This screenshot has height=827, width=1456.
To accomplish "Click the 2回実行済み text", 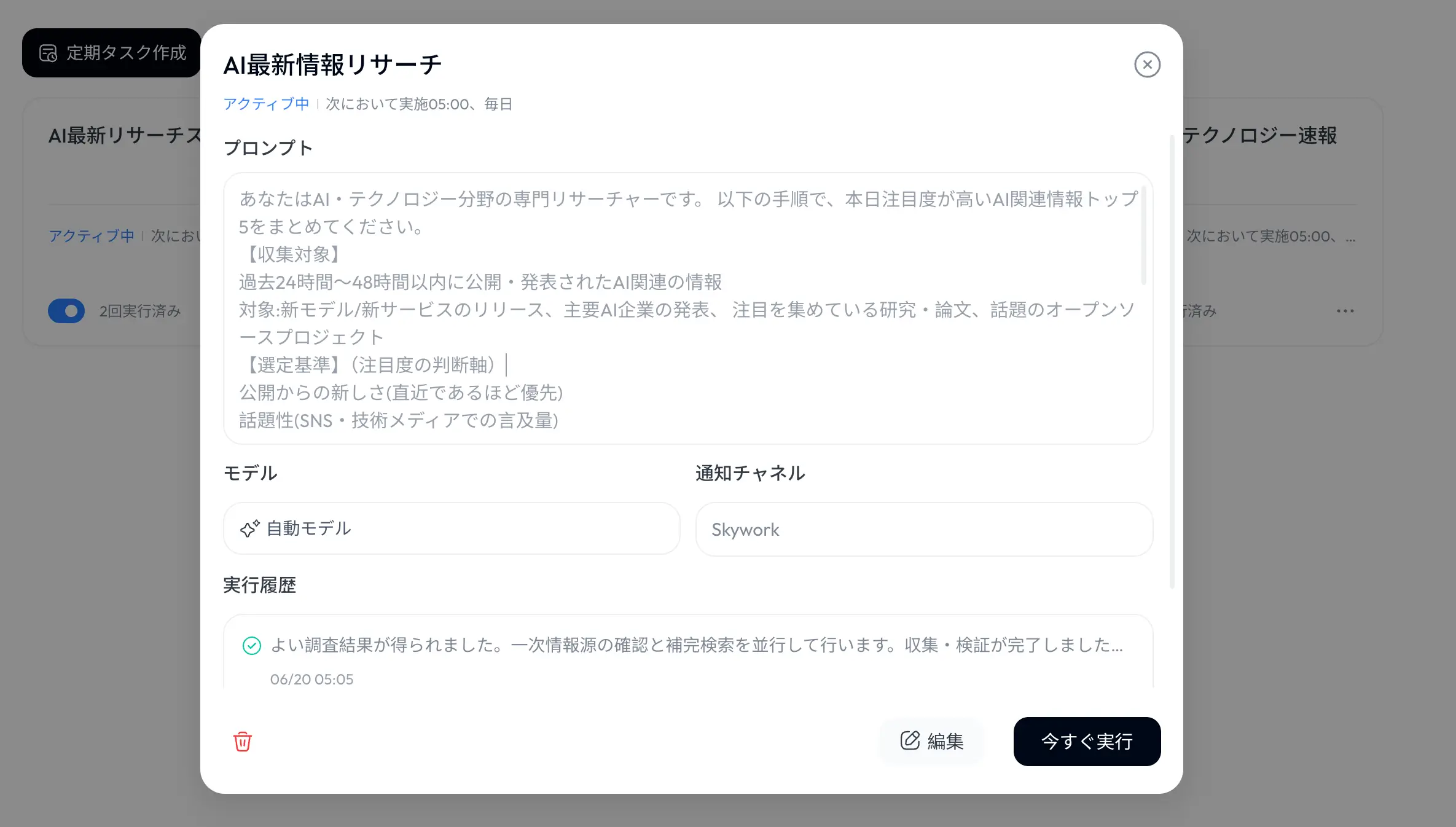I will coord(140,312).
